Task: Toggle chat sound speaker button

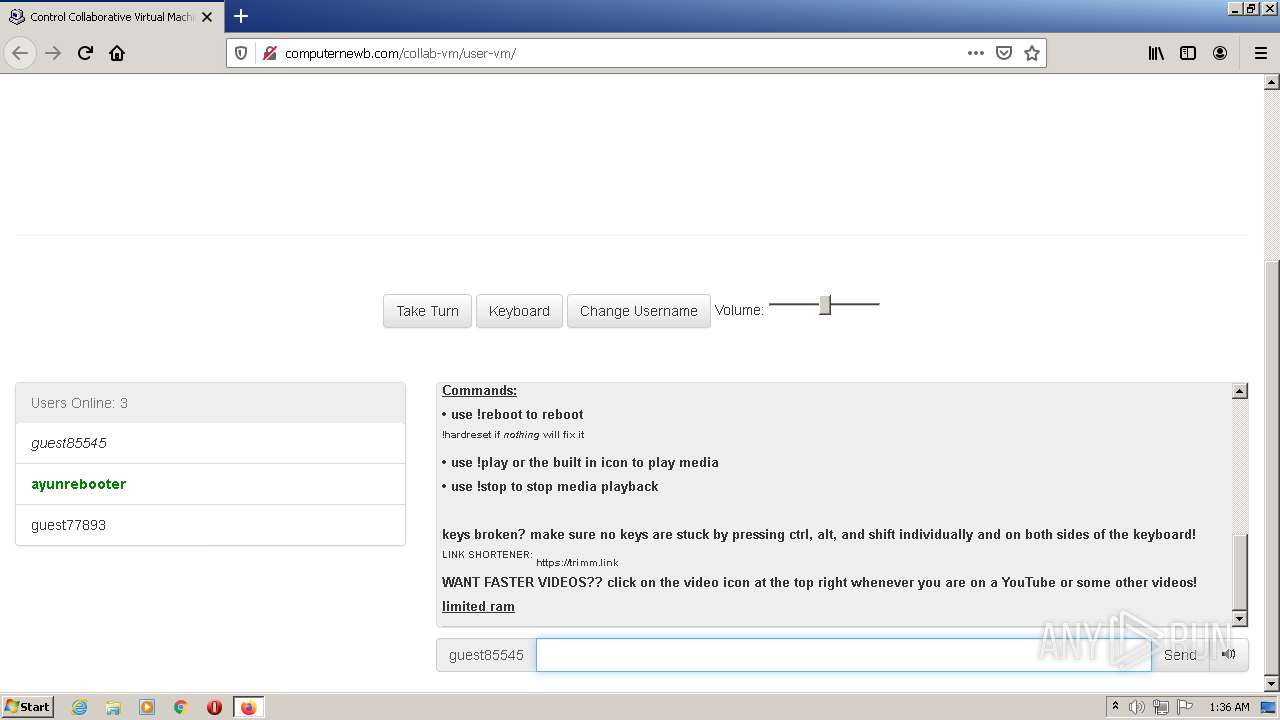Action: (1228, 655)
